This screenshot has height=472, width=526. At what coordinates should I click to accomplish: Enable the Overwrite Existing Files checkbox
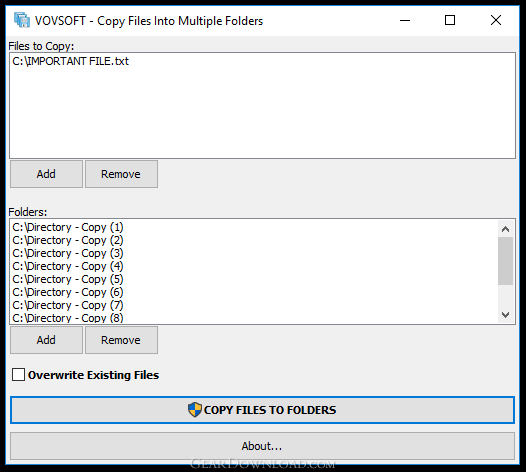18,375
